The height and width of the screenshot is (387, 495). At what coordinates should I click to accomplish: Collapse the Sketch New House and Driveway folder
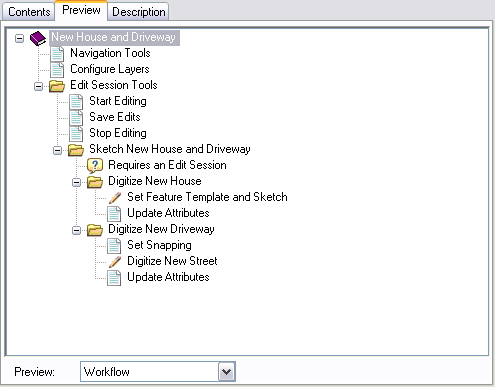tap(57, 150)
